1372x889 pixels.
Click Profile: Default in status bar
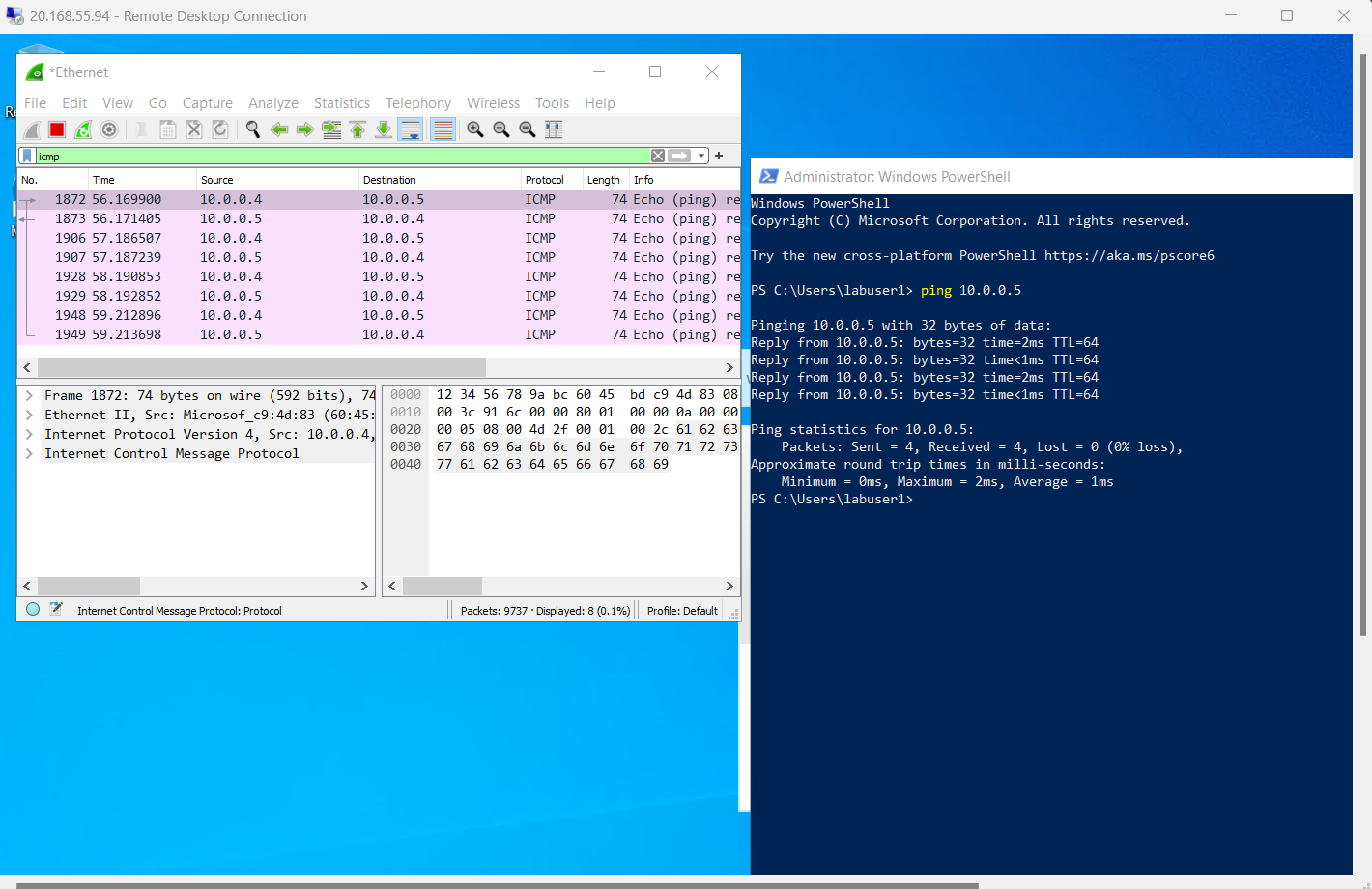tap(681, 610)
